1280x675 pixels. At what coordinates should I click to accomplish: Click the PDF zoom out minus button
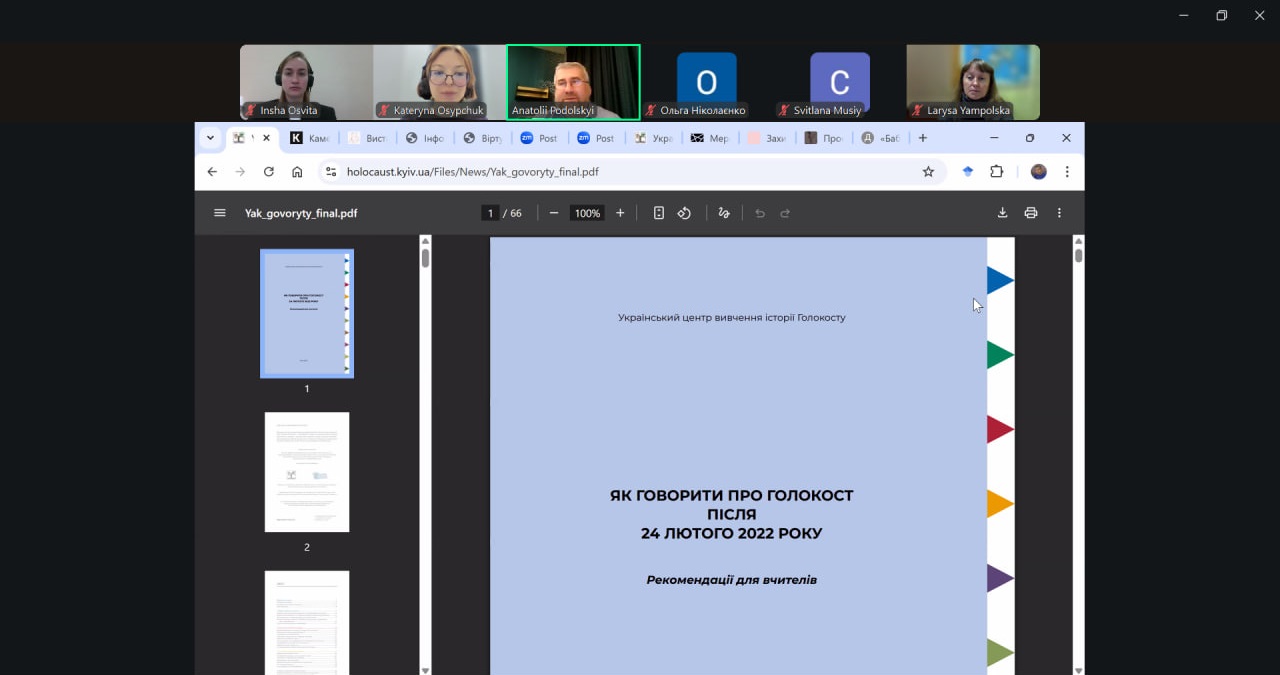pos(554,213)
